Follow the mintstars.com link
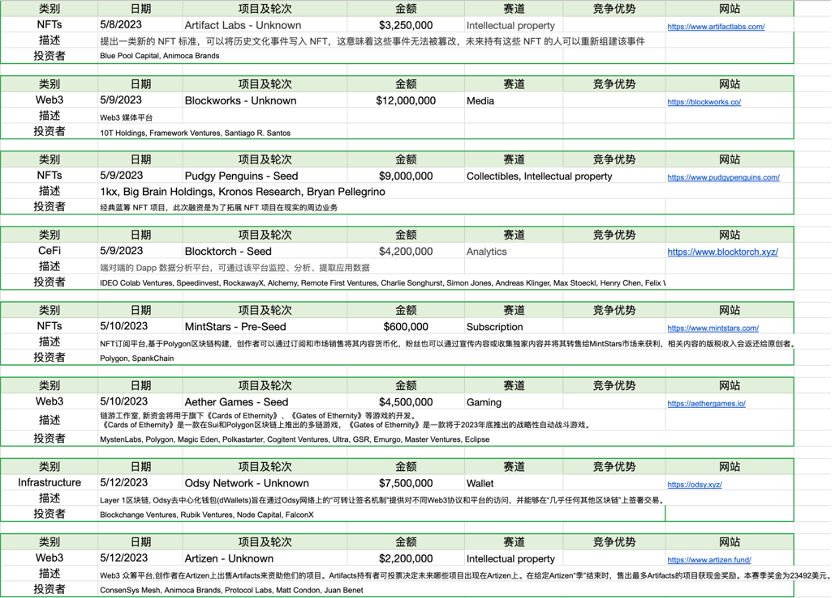 (x=713, y=328)
